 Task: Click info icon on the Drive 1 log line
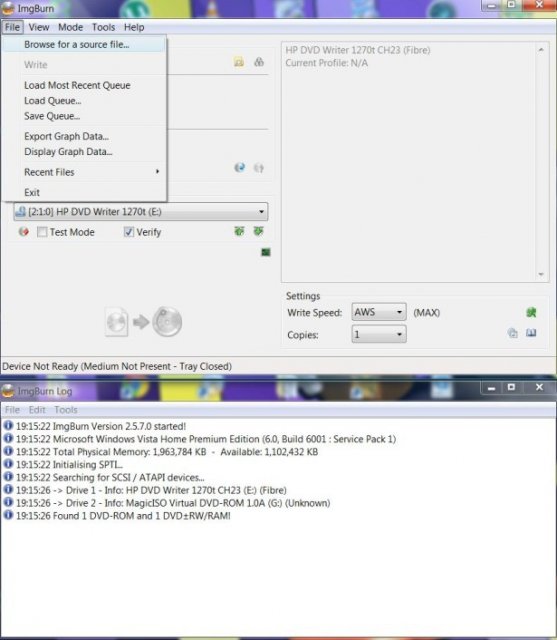point(8,489)
